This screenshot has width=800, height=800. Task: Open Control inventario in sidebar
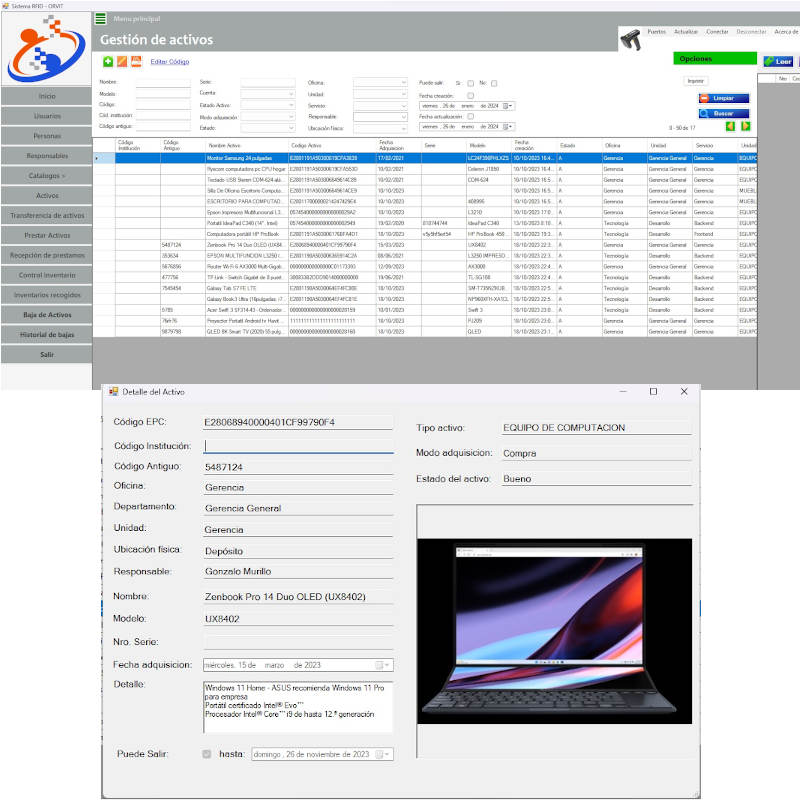click(x=47, y=276)
